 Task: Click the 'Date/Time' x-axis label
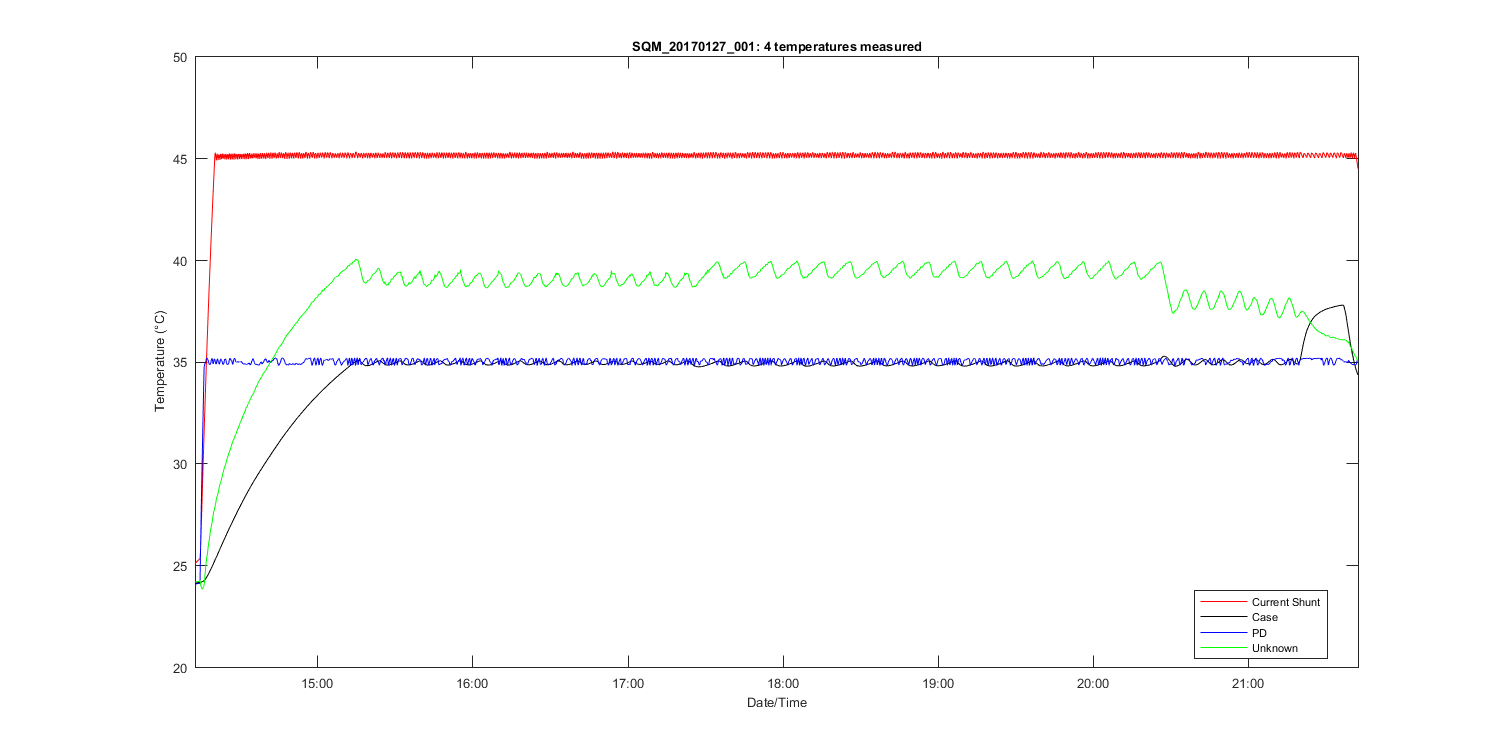(776, 703)
